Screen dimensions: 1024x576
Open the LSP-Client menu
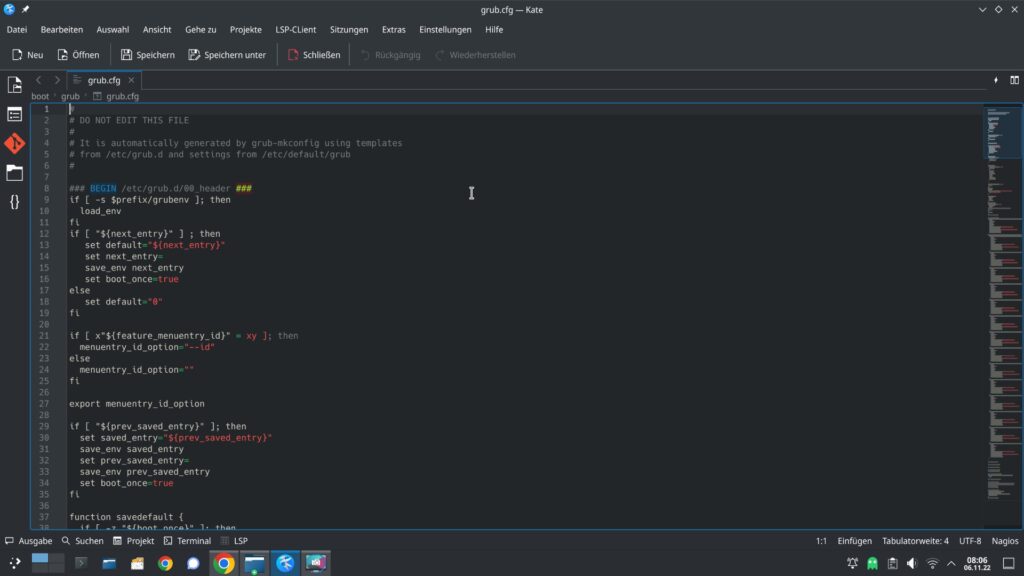(x=295, y=29)
